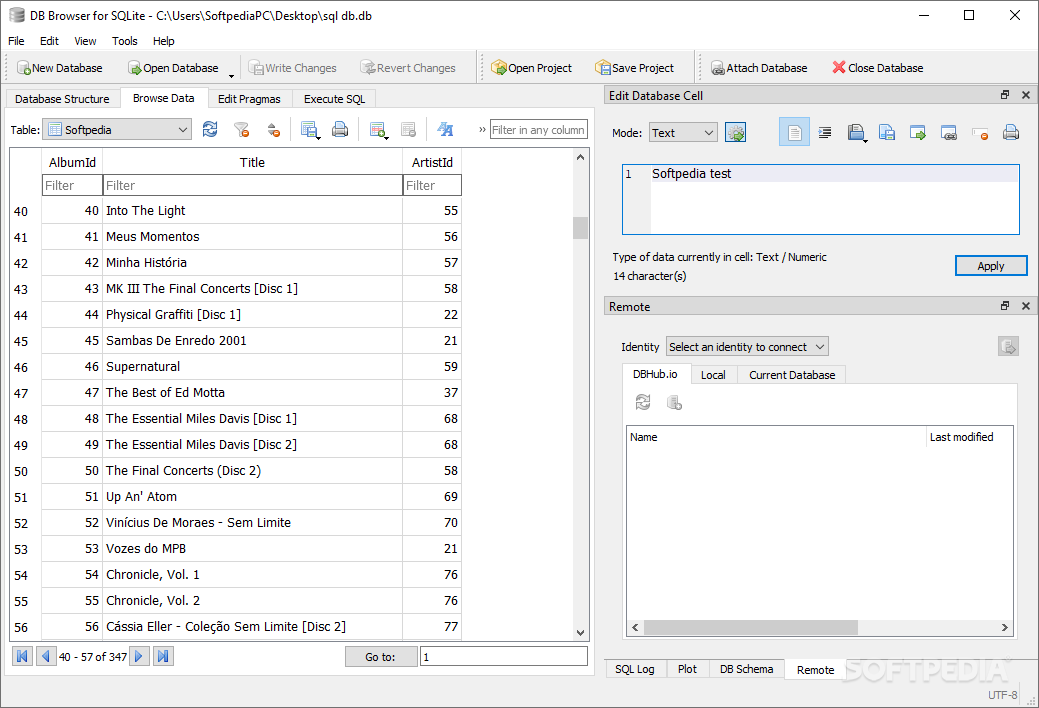
Task: Click the open link icon in cell editor
Action: [x=949, y=133]
